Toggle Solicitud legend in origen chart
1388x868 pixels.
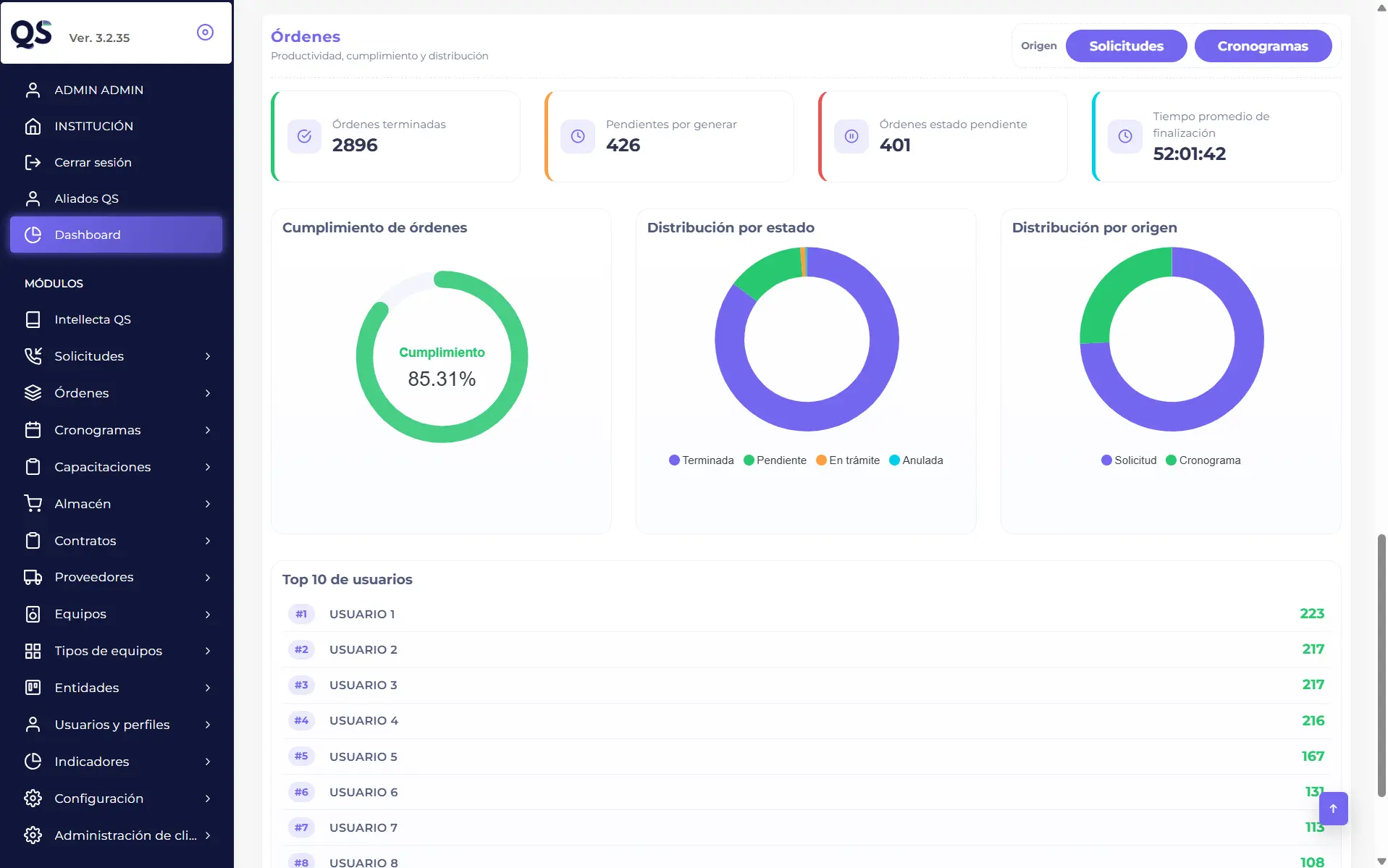(x=1129, y=460)
